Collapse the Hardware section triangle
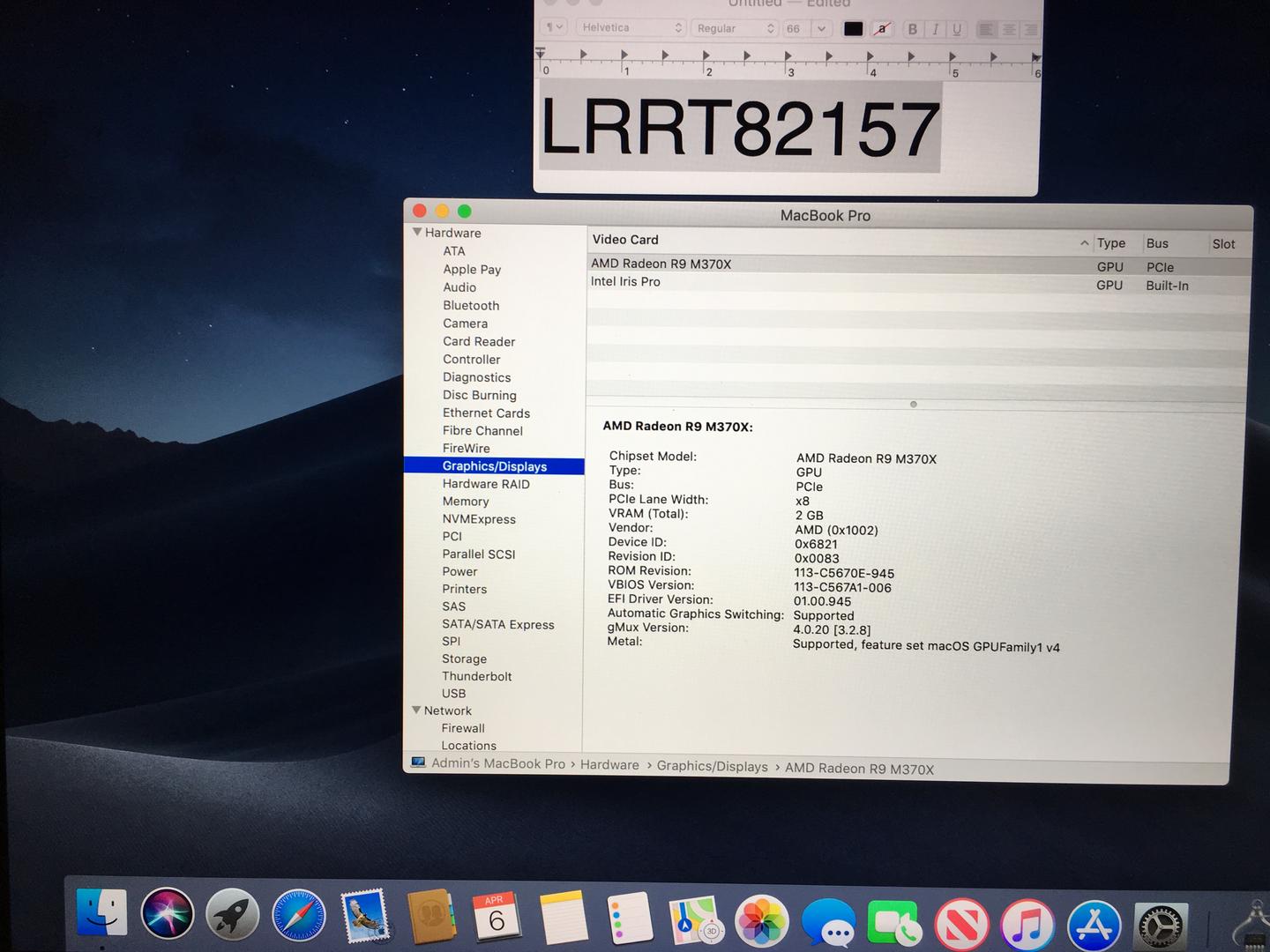 coord(417,232)
